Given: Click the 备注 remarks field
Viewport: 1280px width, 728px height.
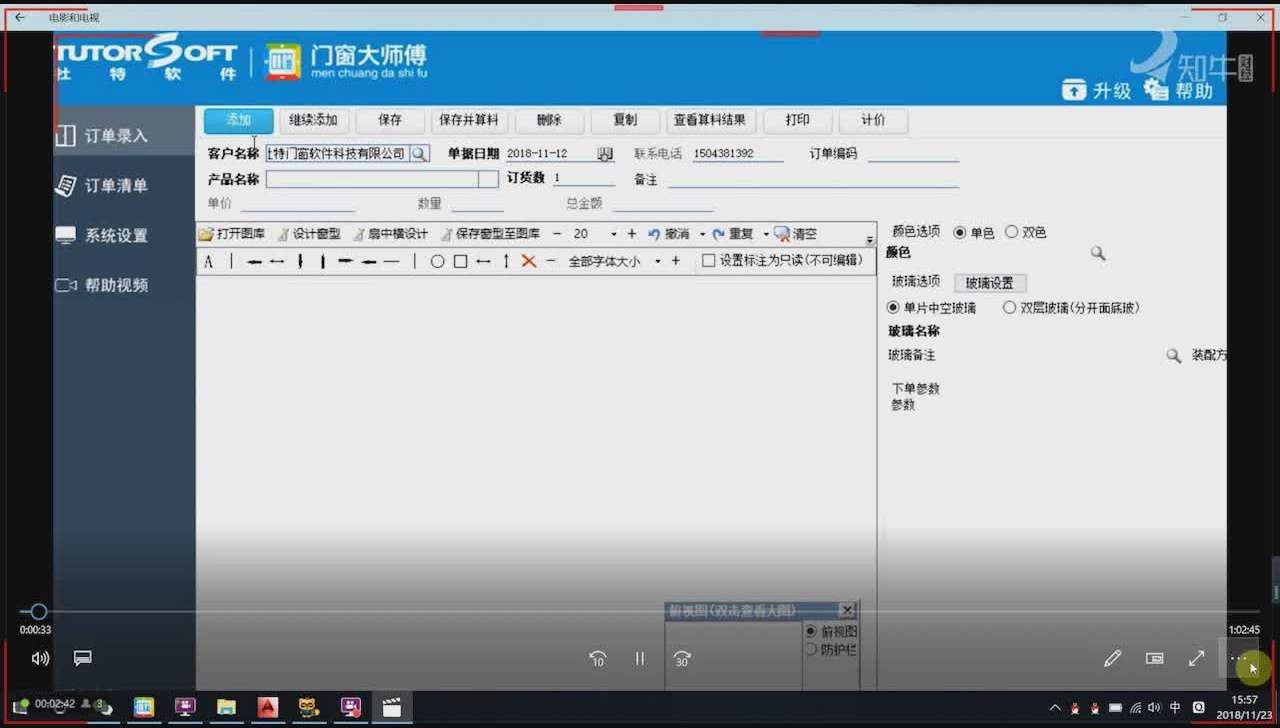Looking at the screenshot, I should pyautogui.click(x=813, y=180).
